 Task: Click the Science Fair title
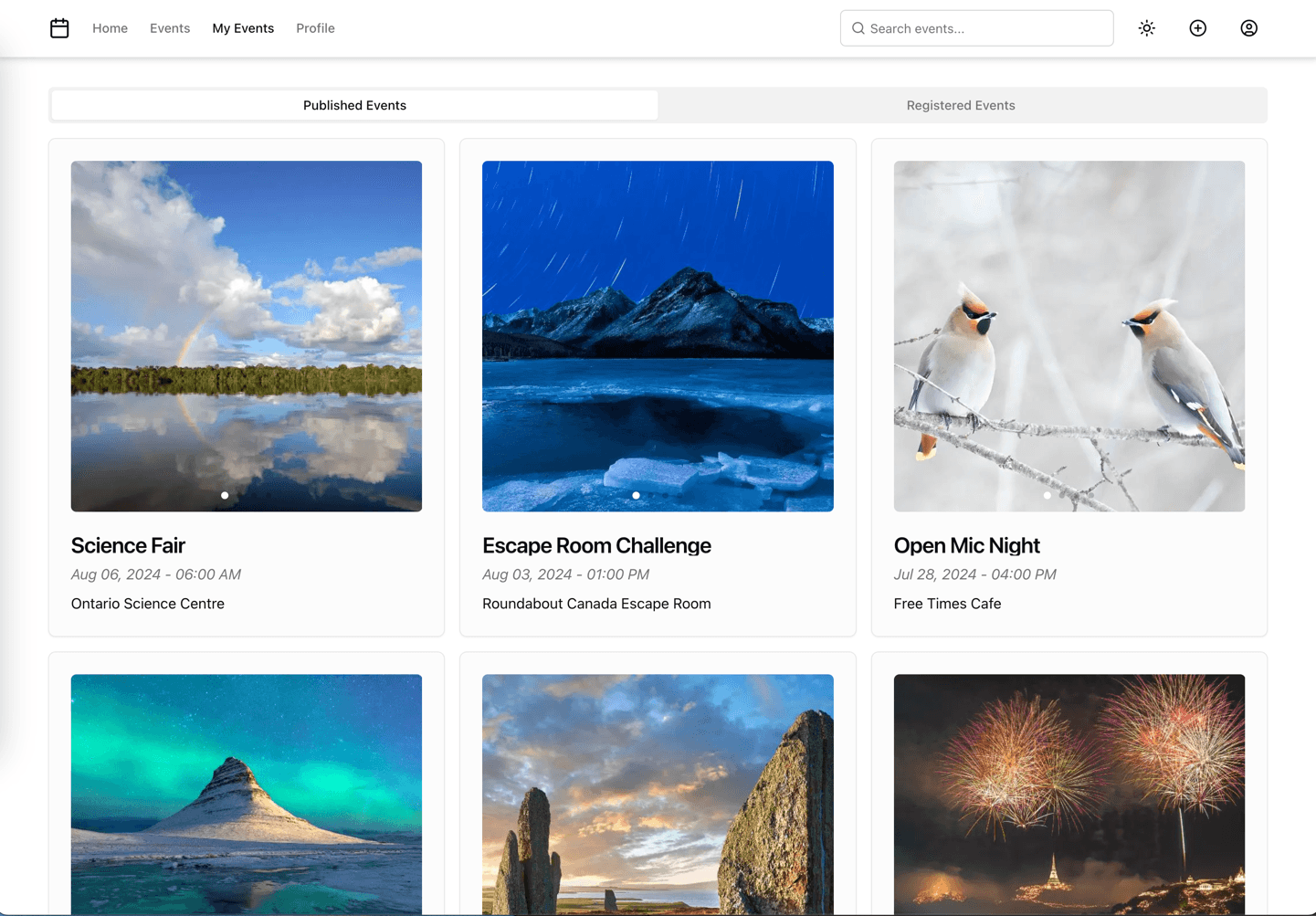click(128, 545)
